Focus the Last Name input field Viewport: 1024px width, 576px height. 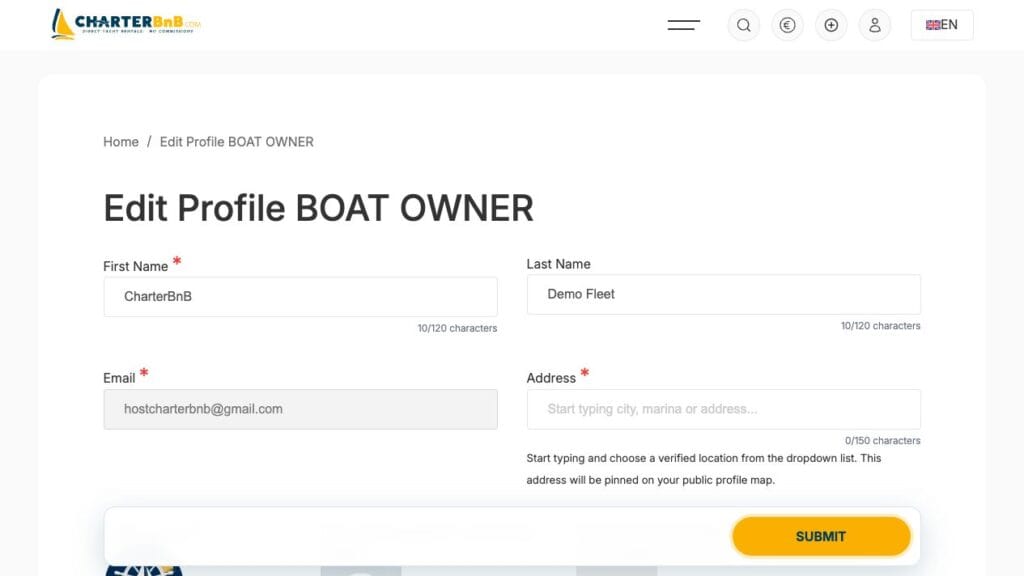pos(724,294)
